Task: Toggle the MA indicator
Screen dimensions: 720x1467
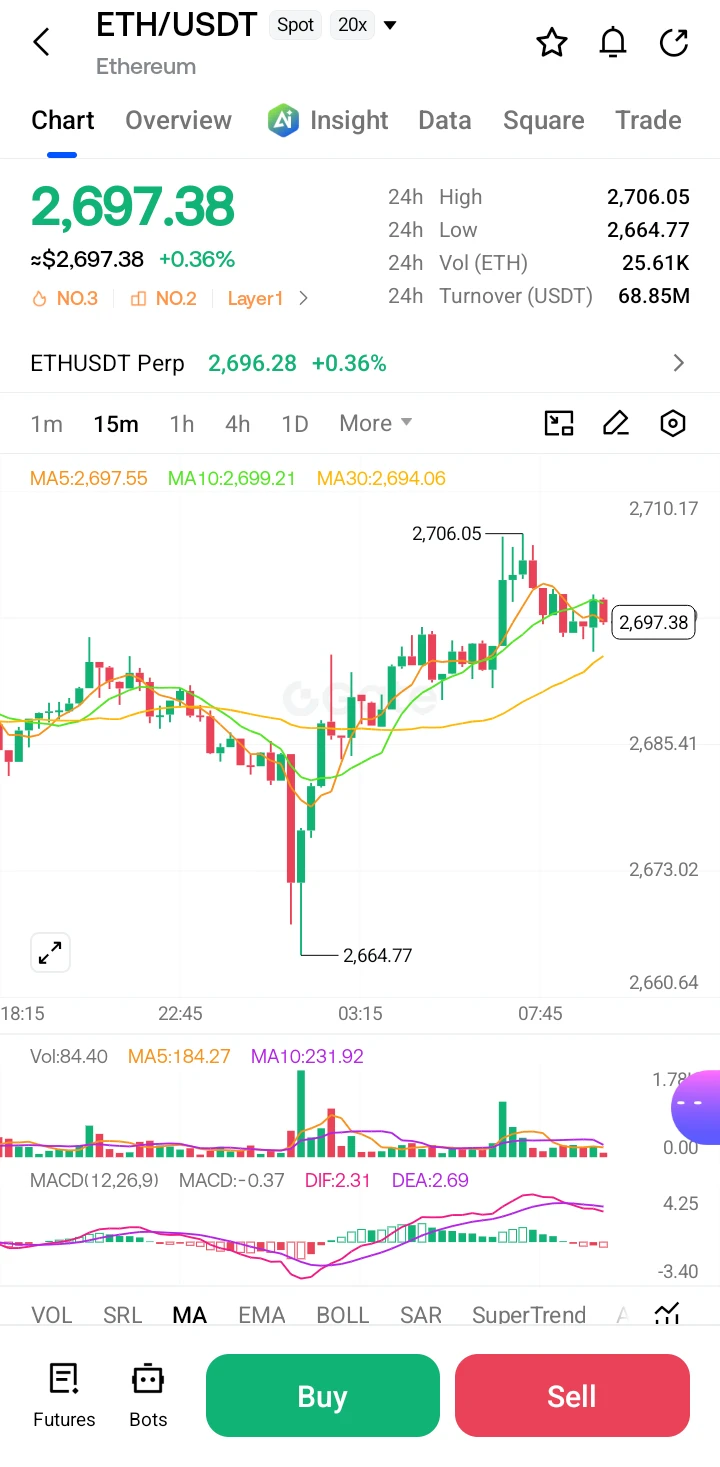Action: click(x=190, y=1314)
